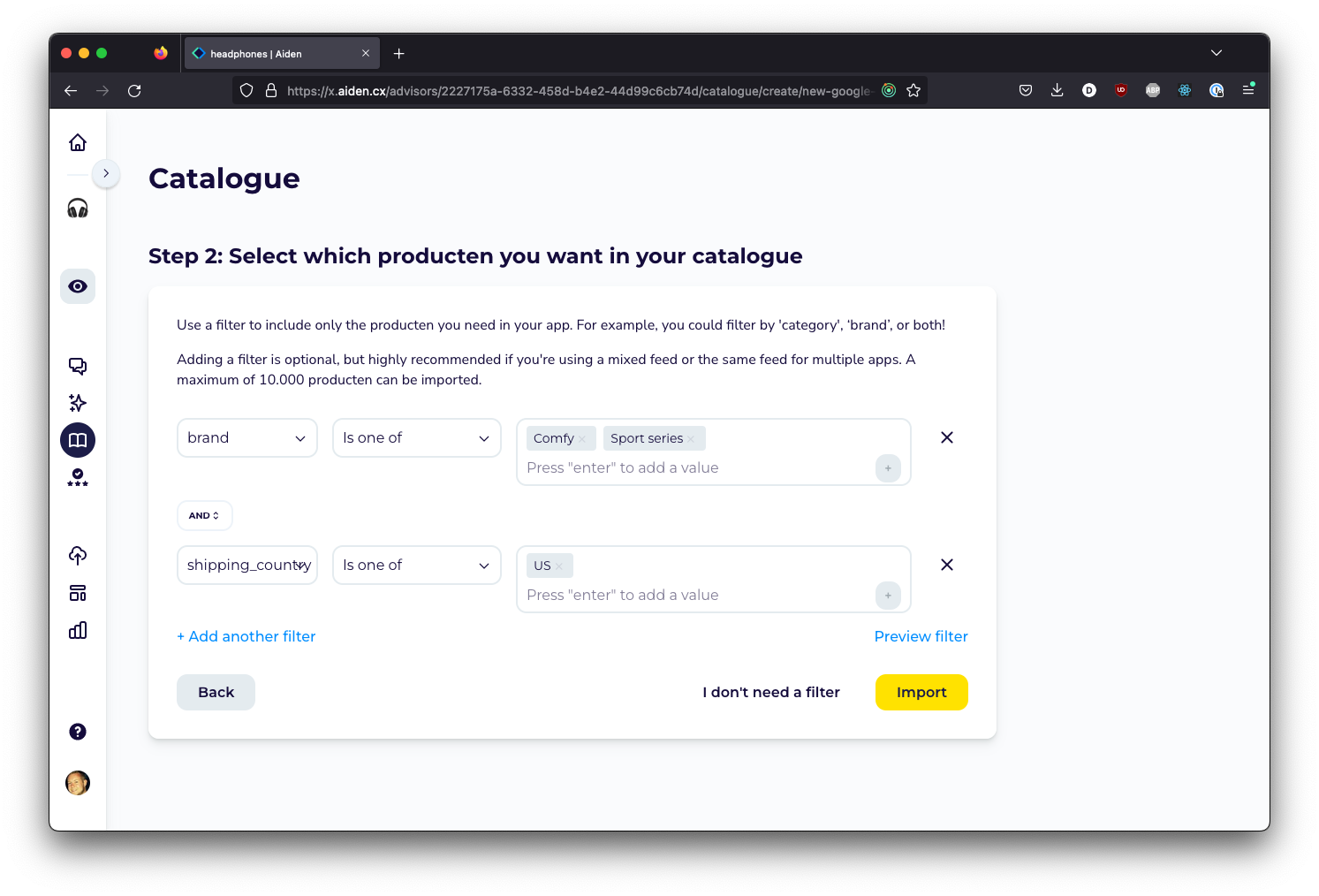Viewport: 1319px width, 896px height.
Task: Open the 'D' extension icon in toolbar
Action: (x=1089, y=90)
